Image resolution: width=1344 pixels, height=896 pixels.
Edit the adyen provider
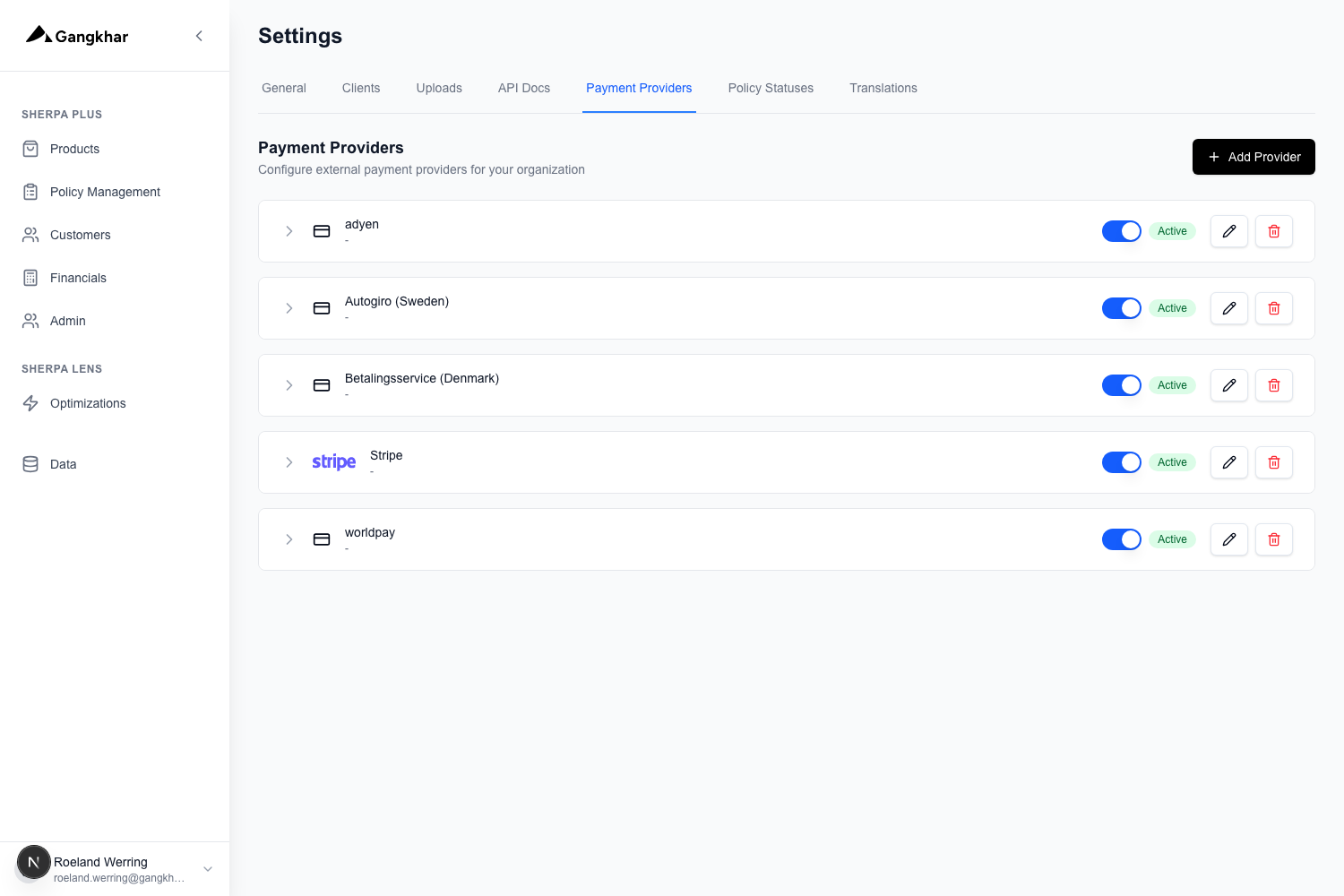point(1229,231)
